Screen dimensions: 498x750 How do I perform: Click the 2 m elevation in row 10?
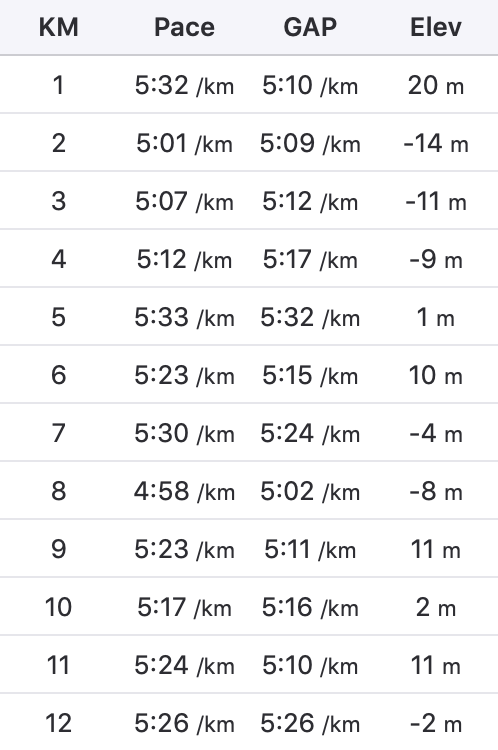point(436,607)
